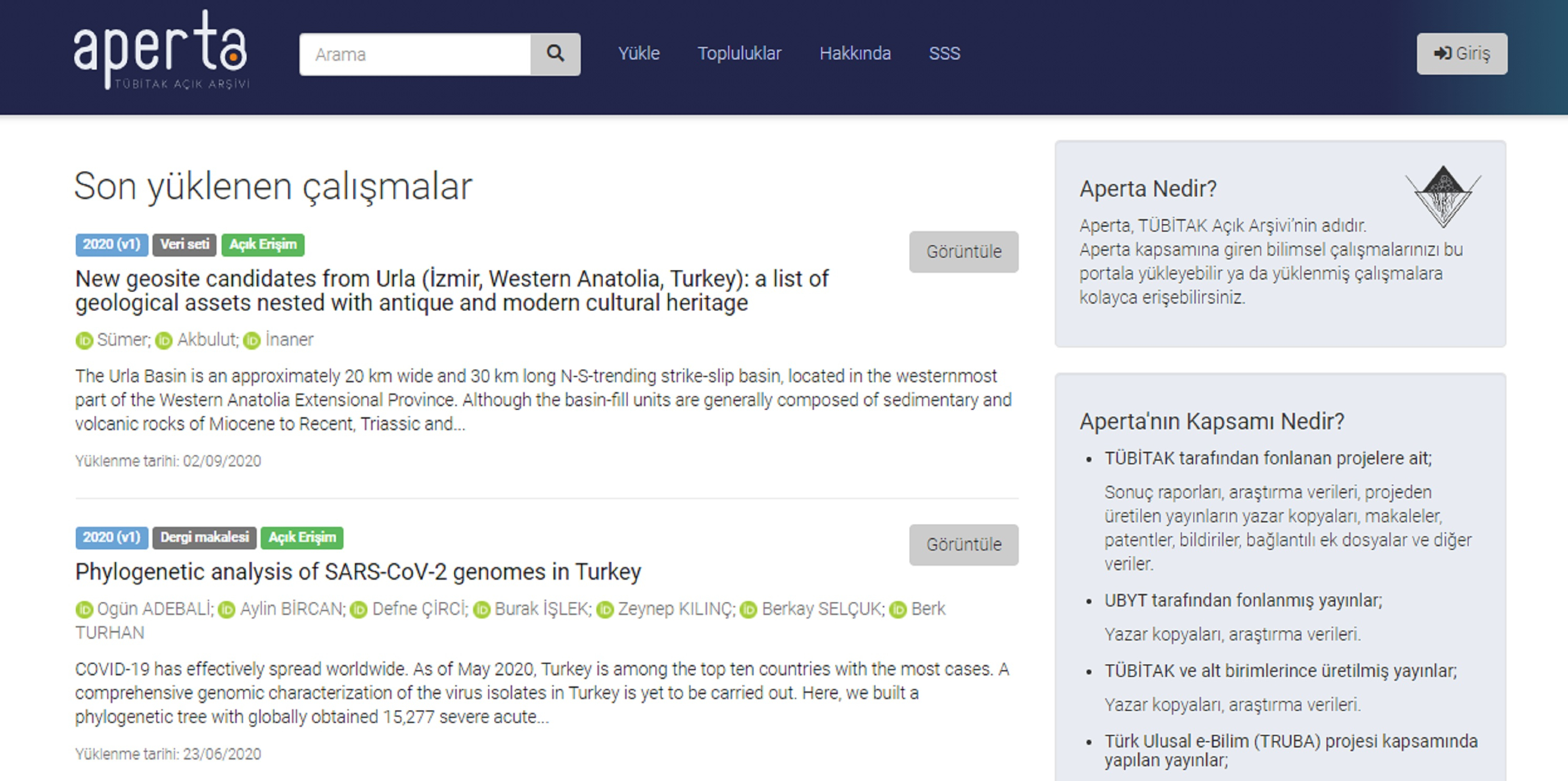
Task: Click the COVID-19 abstract paragraph
Action: (x=543, y=693)
